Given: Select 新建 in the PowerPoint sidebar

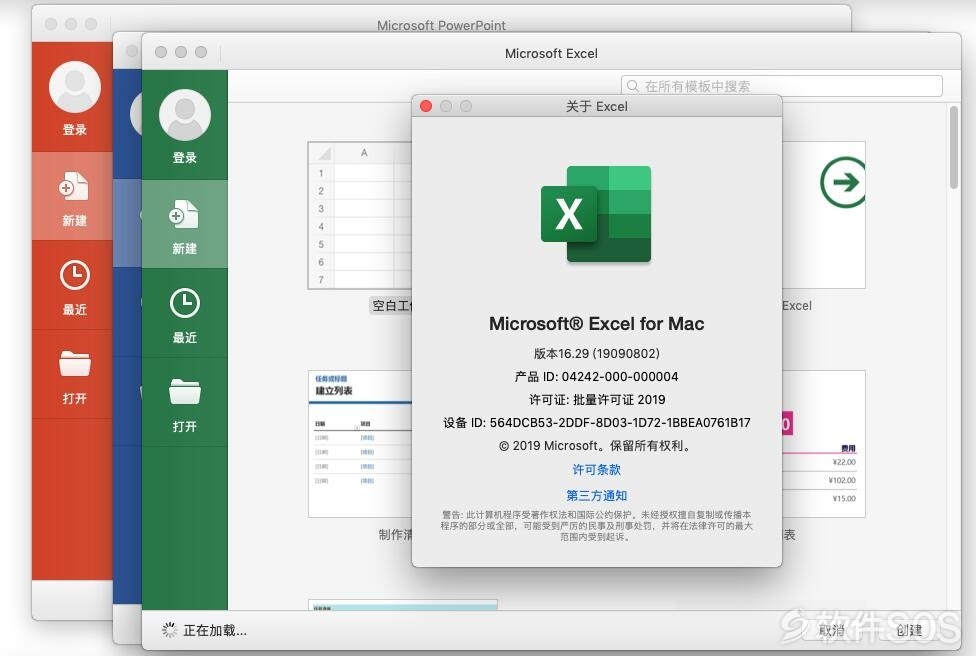Looking at the screenshot, I should tap(73, 197).
